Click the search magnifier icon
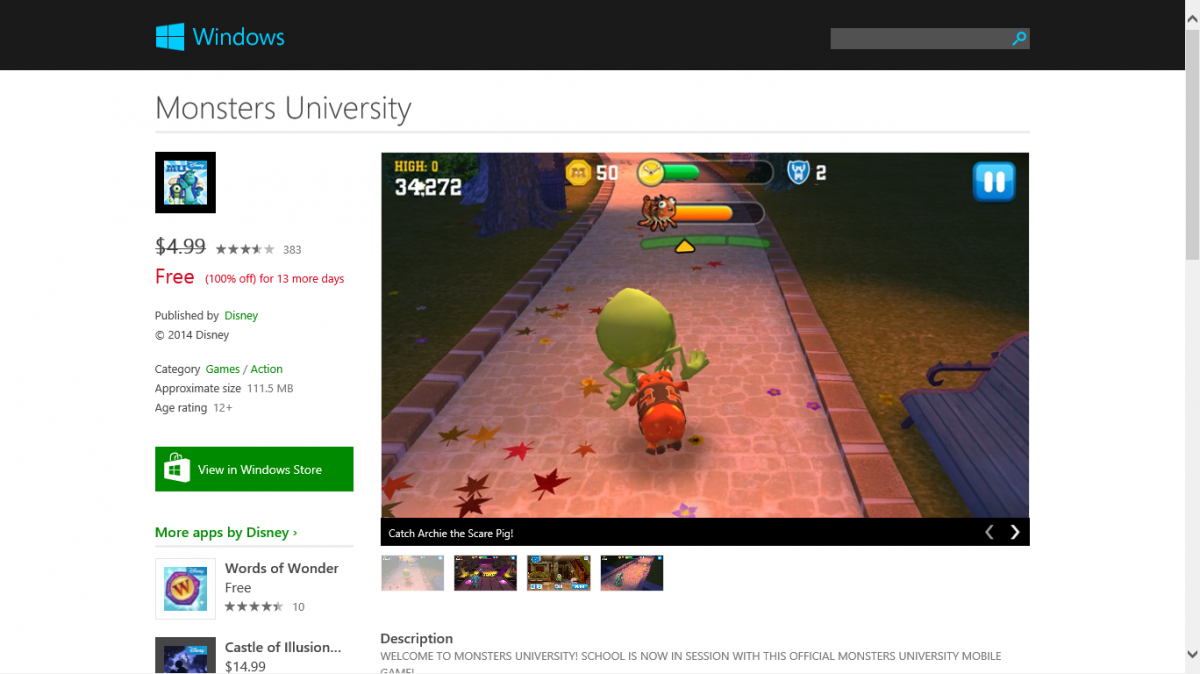Image resolution: width=1200 pixels, height=674 pixels. click(x=1019, y=38)
